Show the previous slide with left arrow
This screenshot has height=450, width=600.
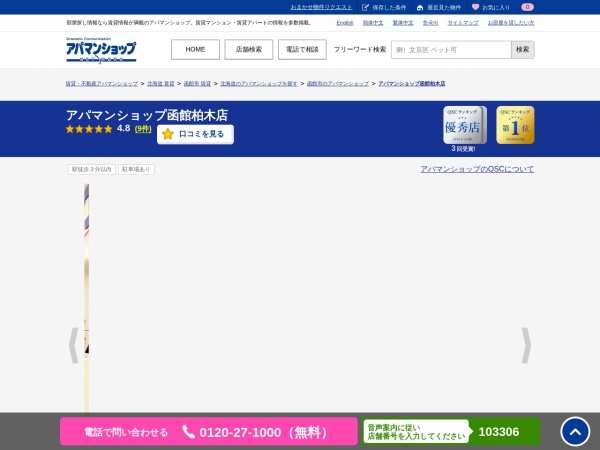coord(73,345)
